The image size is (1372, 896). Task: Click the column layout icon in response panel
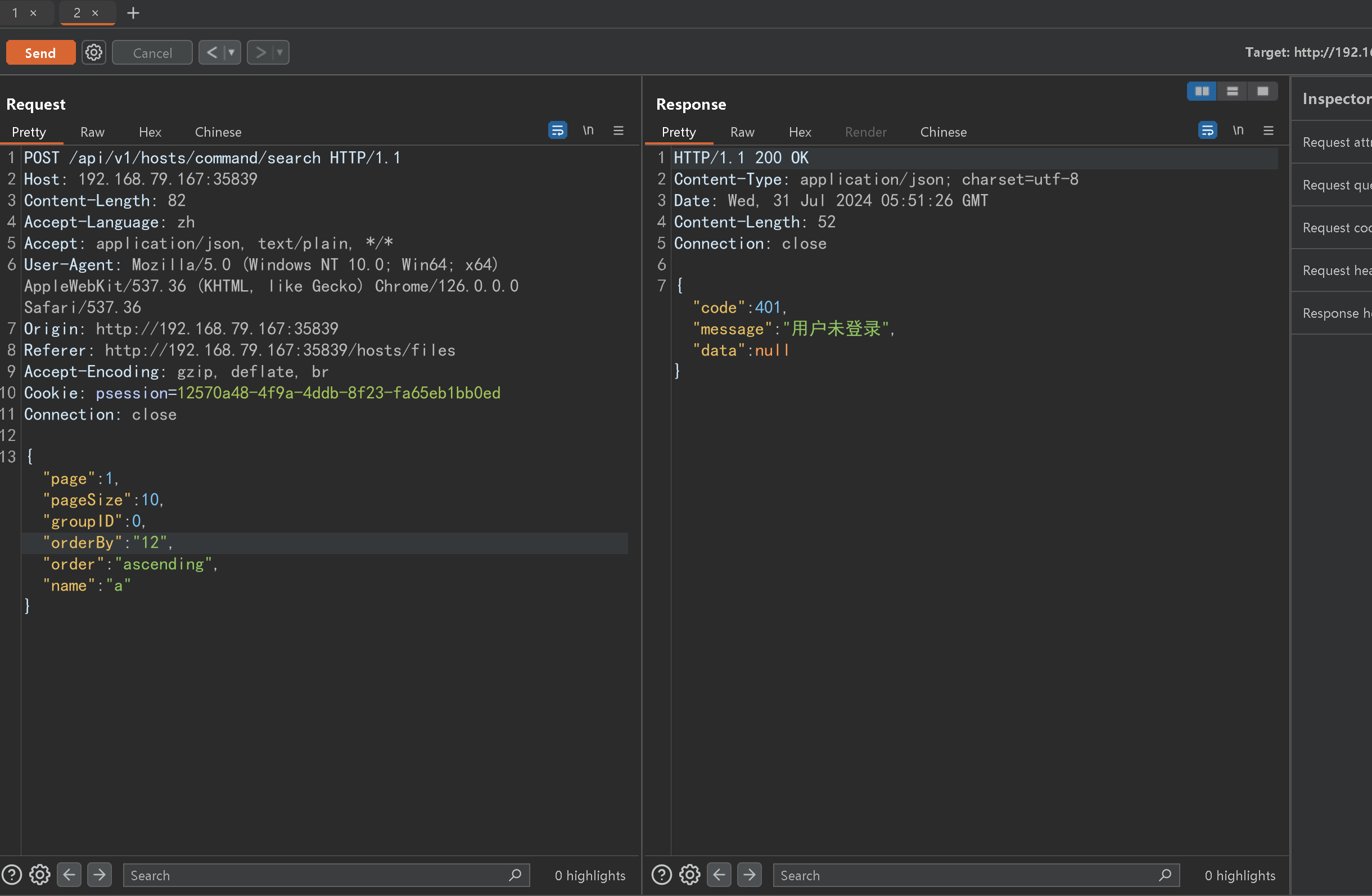(x=1201, y=90)
